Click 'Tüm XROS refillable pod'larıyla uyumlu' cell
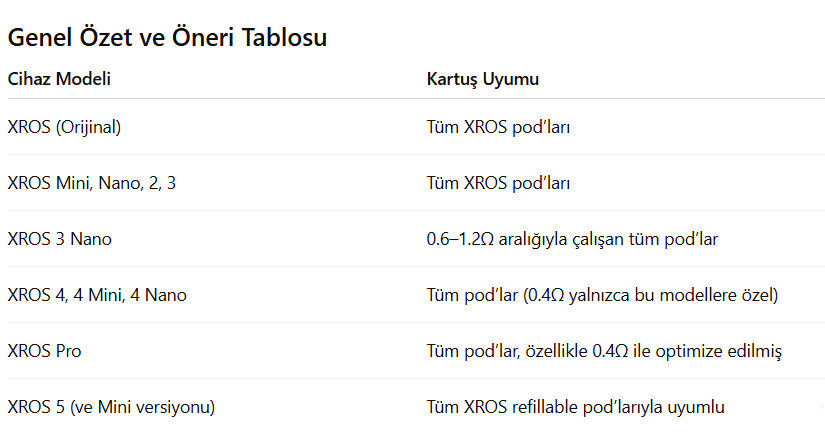 coord(575,407)
